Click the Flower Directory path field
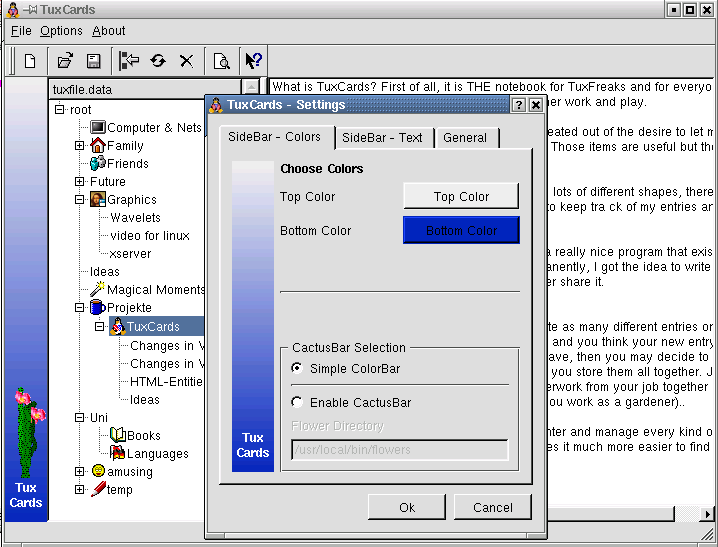The width and height of the screenshot is (718, 547). [x=399, y=450]
